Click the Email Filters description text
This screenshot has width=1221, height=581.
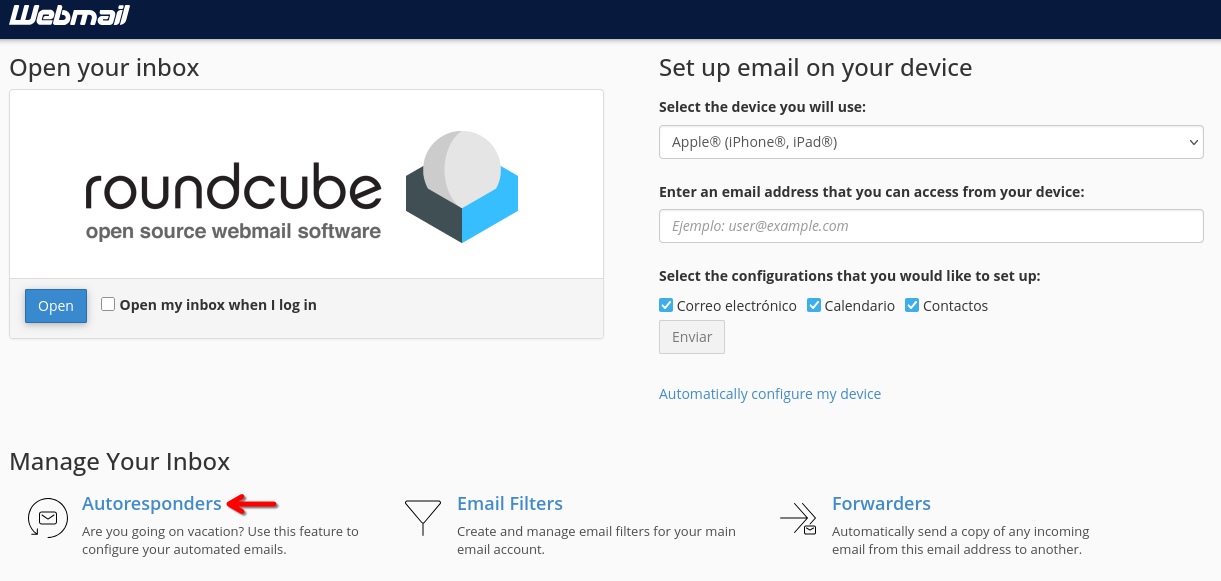[596, 540]
